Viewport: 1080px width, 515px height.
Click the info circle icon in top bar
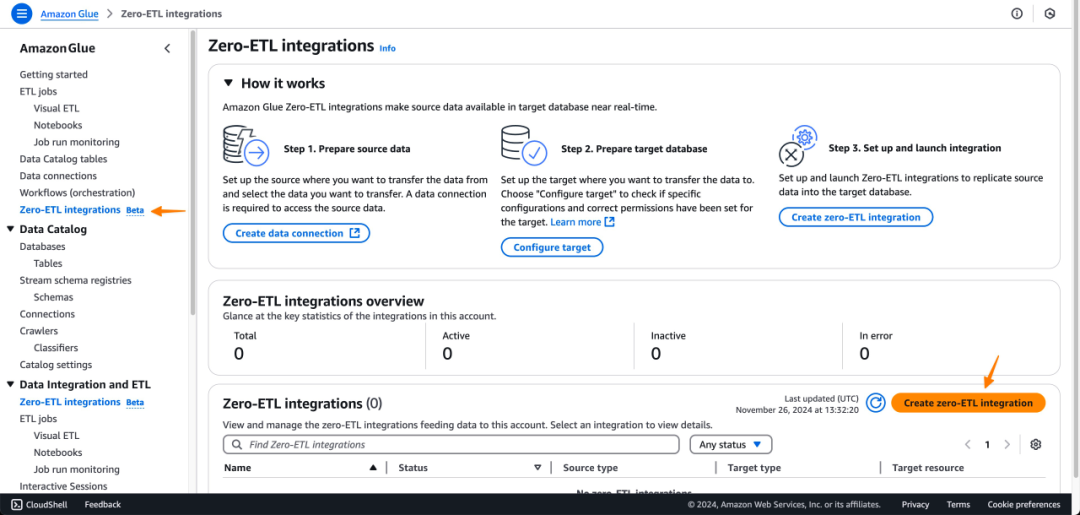[x=1017, y=14]
